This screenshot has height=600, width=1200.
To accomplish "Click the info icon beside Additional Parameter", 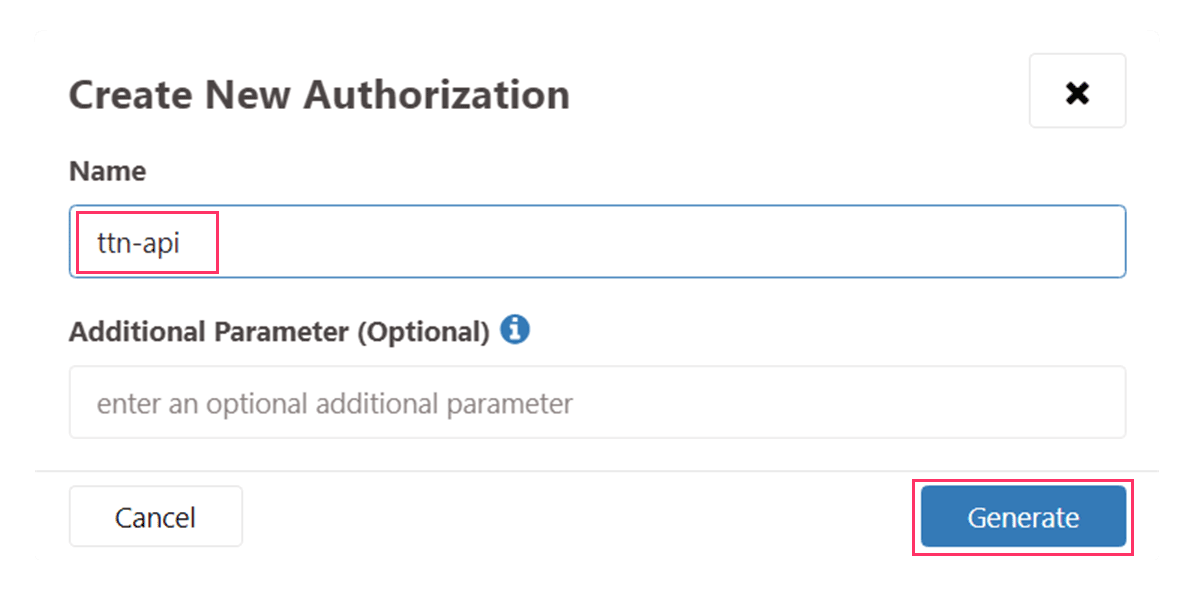I will click(515, 329).
